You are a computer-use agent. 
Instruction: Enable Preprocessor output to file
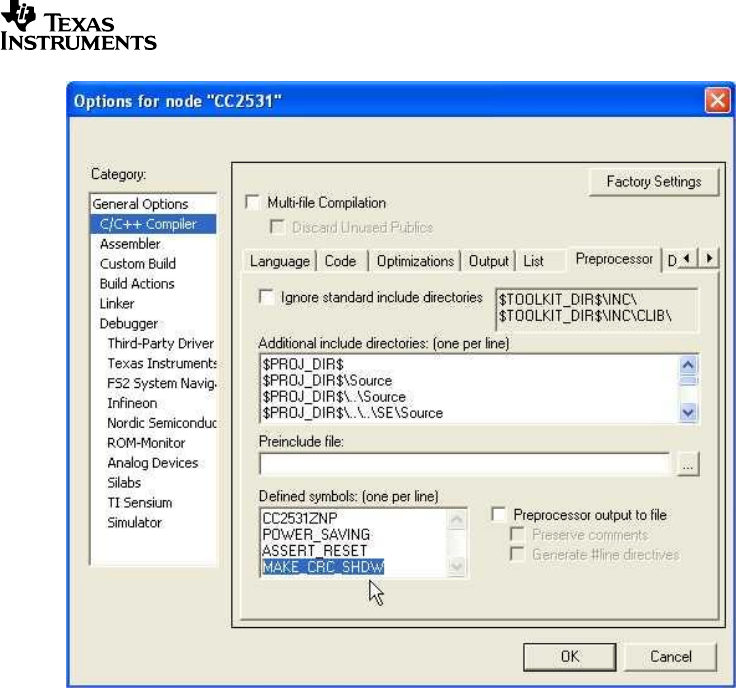click(499, 515)
